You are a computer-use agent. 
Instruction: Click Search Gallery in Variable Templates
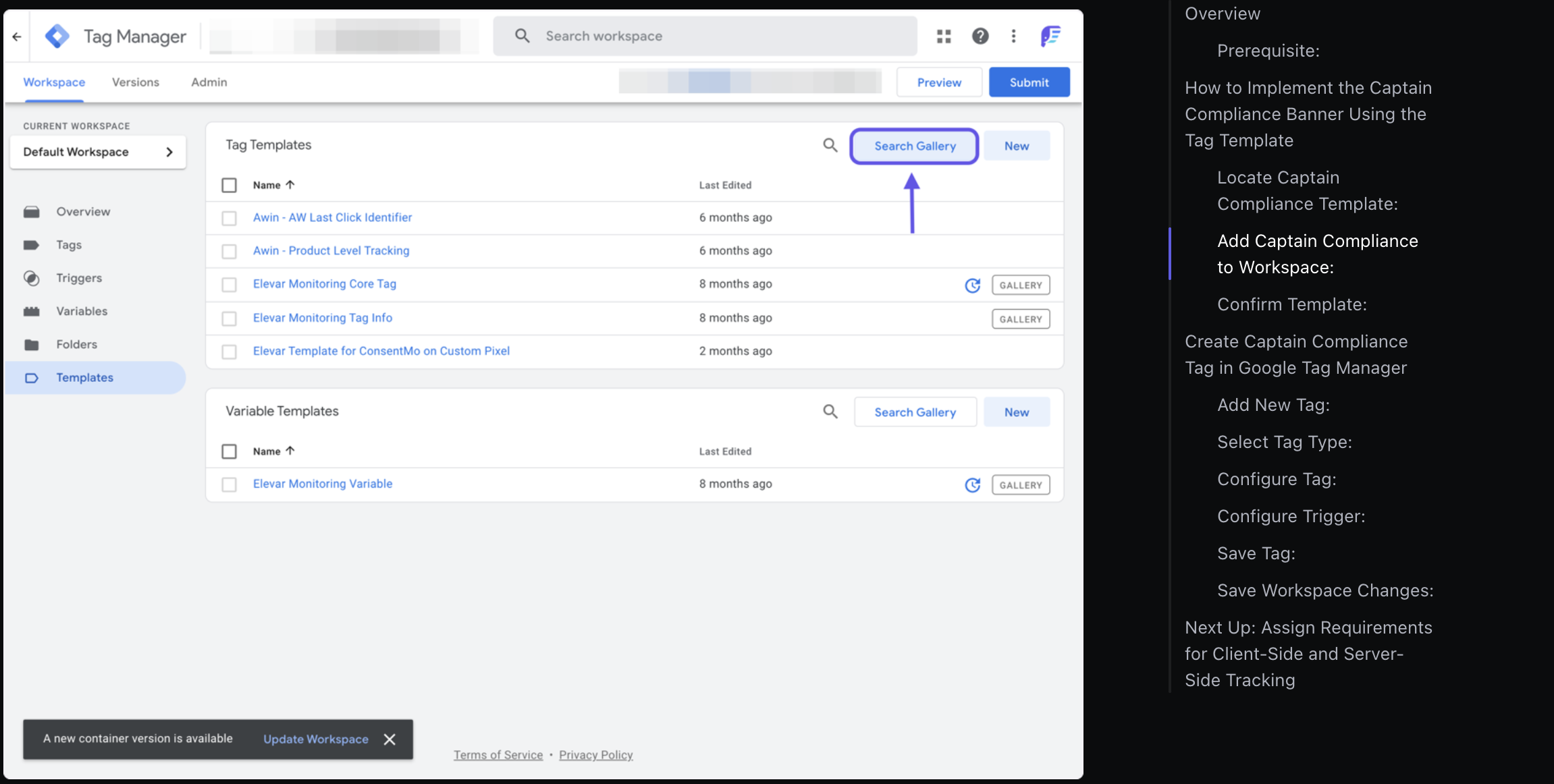pyautogui.click(x=915, y=412)
